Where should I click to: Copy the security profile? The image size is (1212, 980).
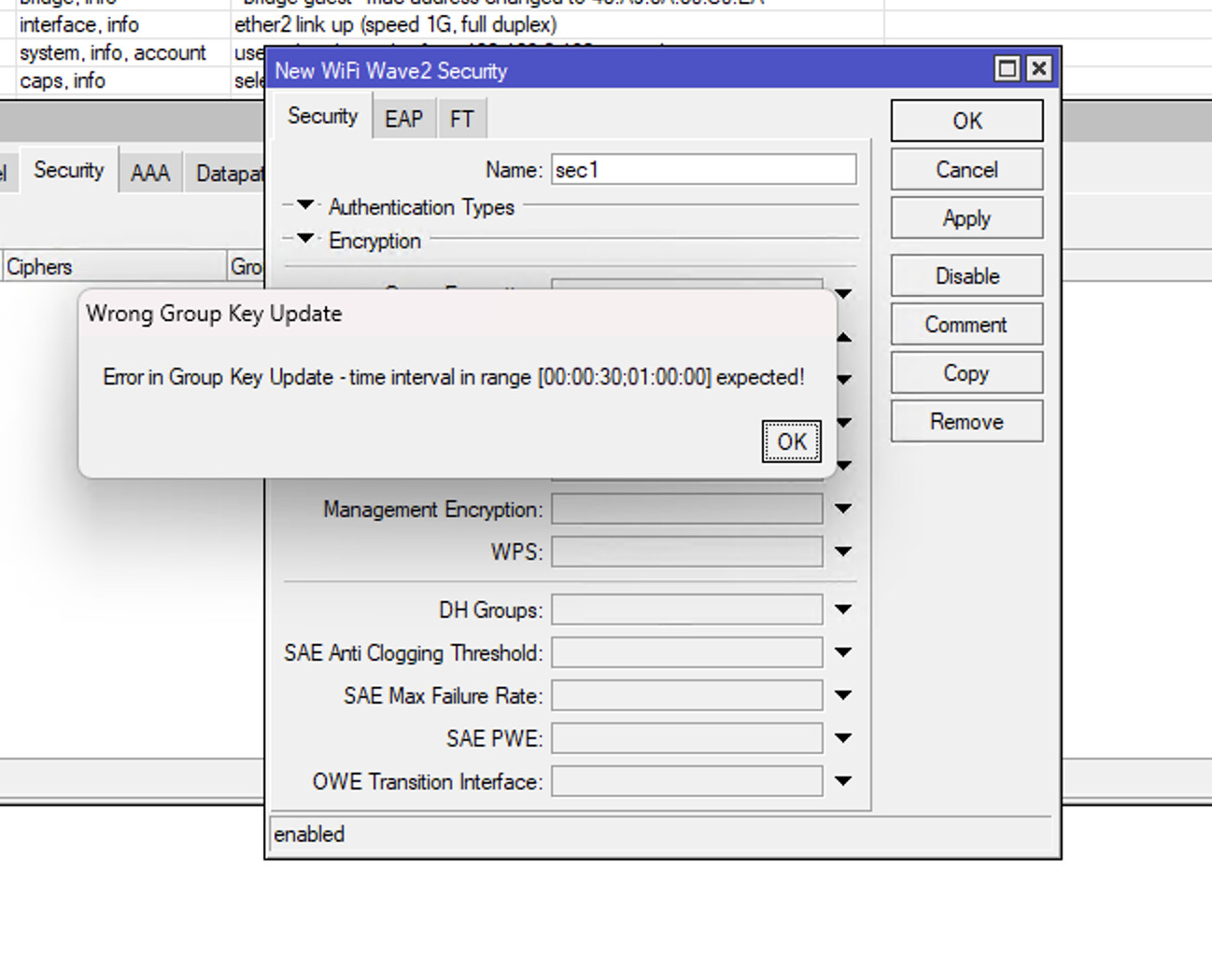coord(966,373)
